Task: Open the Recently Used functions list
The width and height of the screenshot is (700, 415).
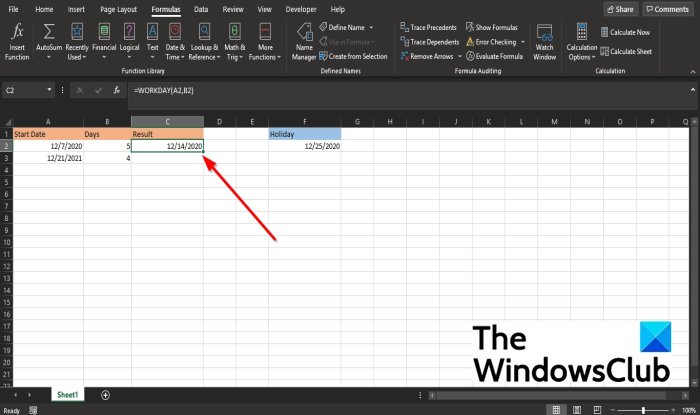Action: (x=77, y=42)
